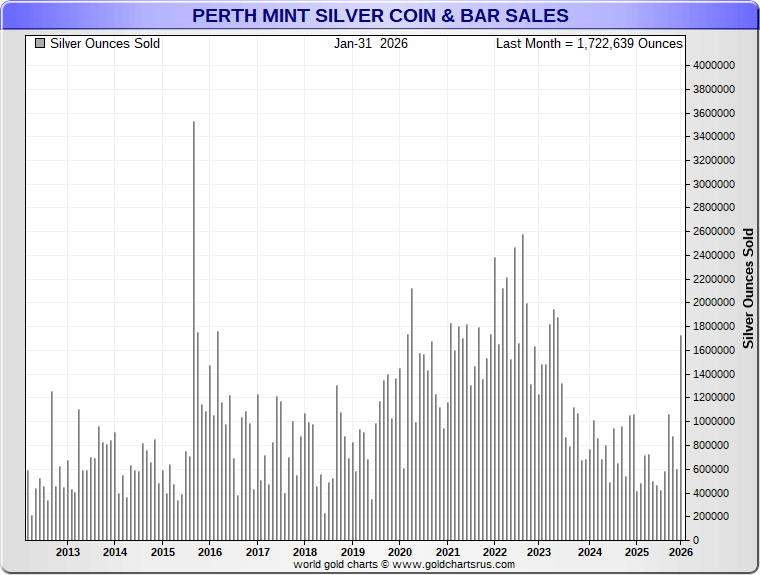This screenshot has height=575, width=760.
Task: Click the 2018 year label on the x-axis
Action: click(305, 552)
